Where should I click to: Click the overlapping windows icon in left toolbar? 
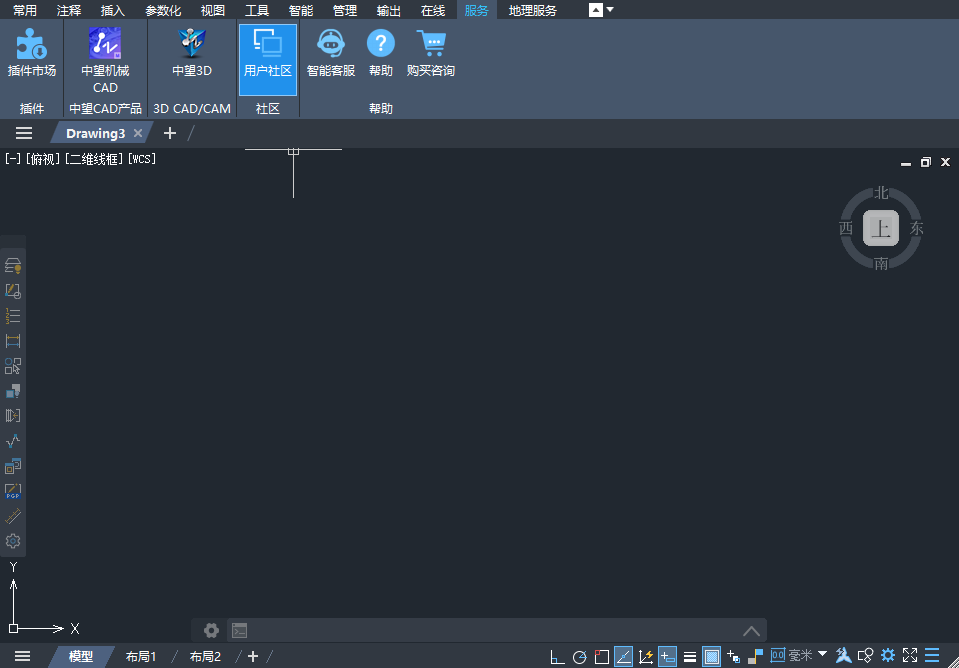click(13, 466)
